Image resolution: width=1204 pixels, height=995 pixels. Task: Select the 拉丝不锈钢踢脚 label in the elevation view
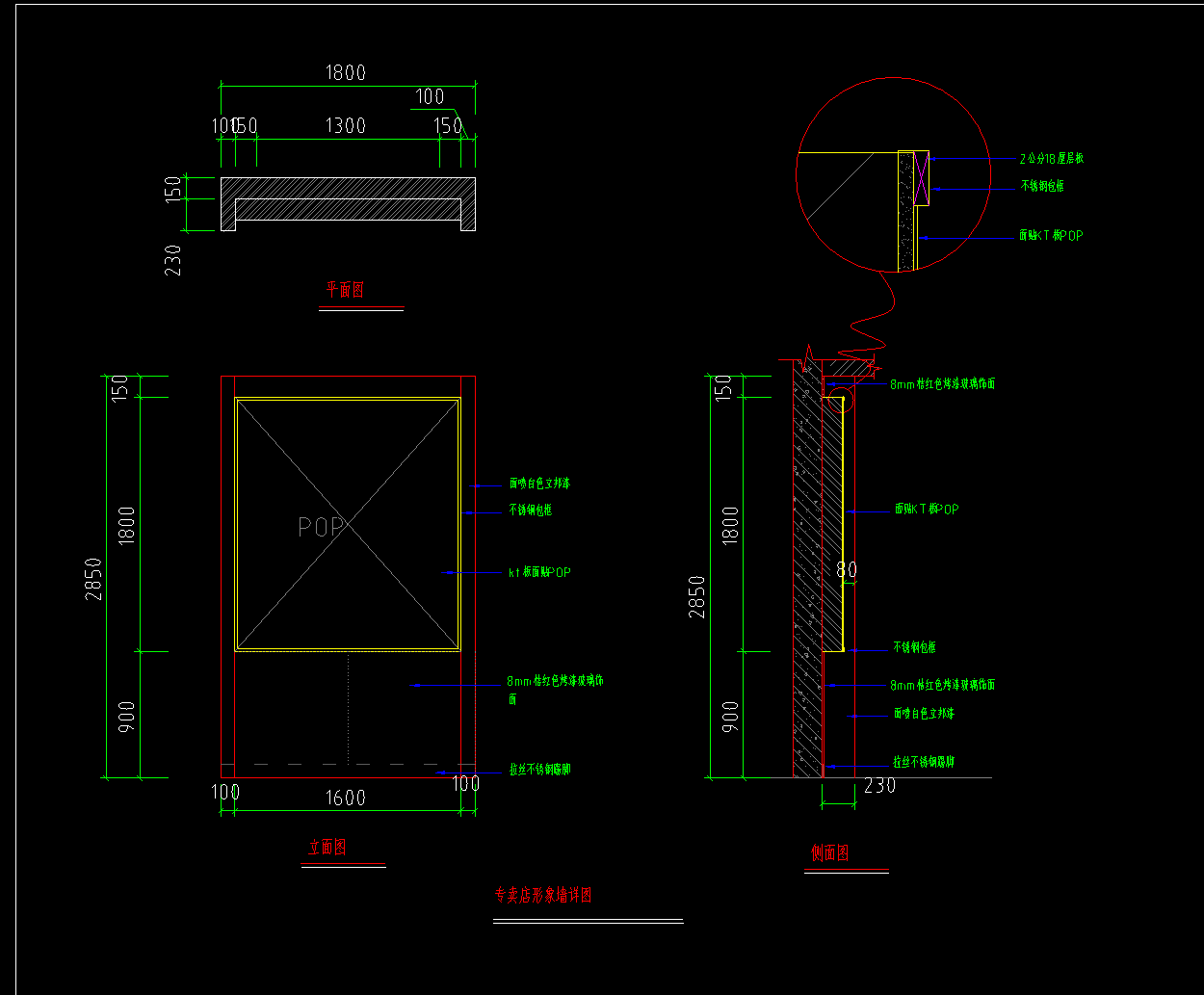tap(539, 770)
